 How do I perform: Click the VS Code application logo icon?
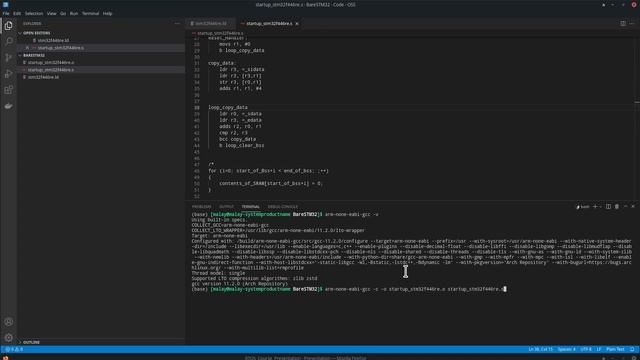pos(6,4)
